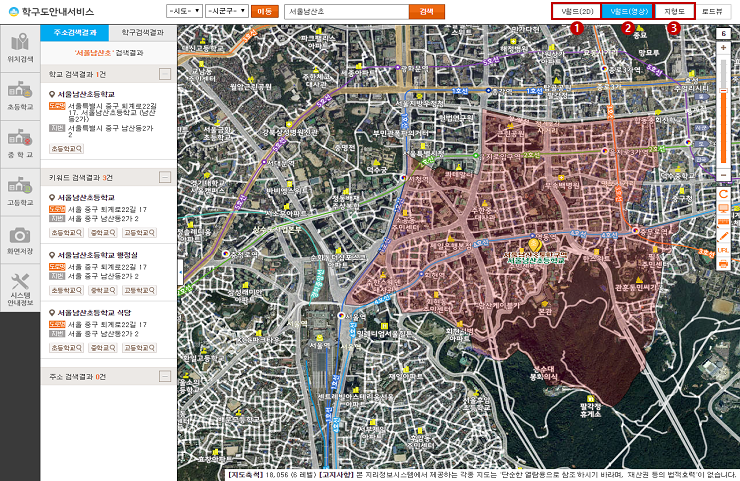Click 초등학교 button under 식당 result

[x=67, y=348]
